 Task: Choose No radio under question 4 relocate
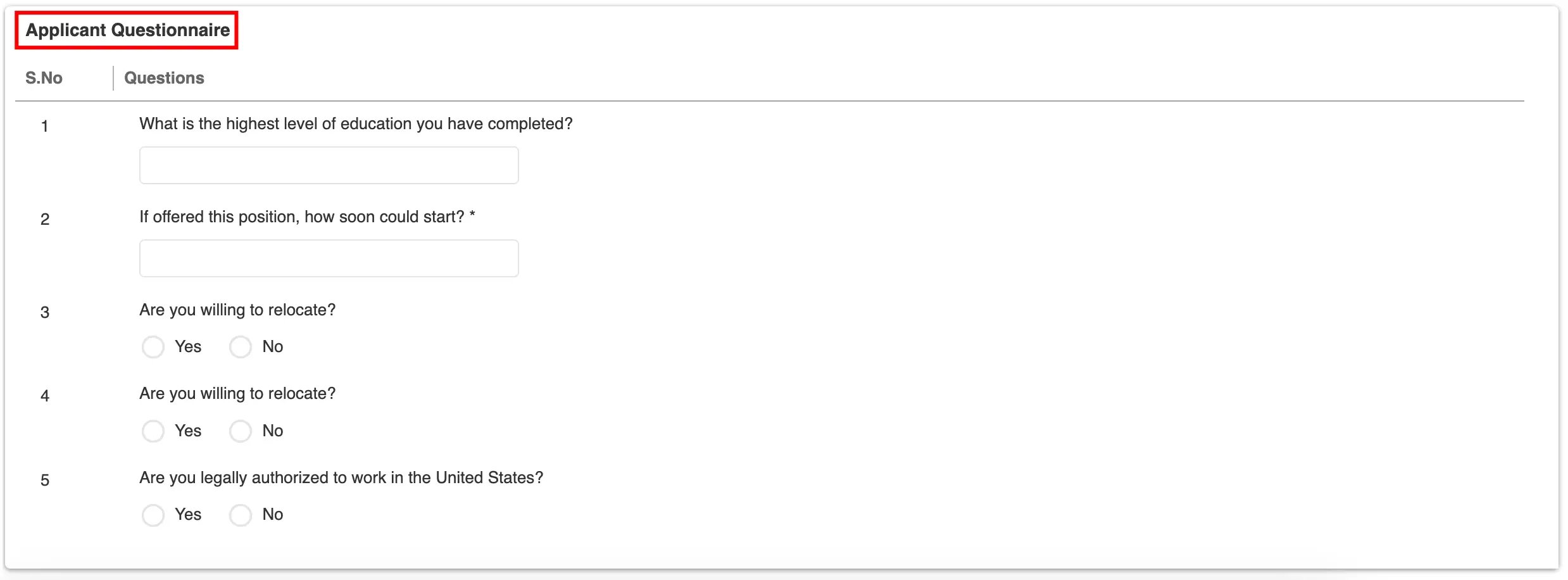click(241, 431)
